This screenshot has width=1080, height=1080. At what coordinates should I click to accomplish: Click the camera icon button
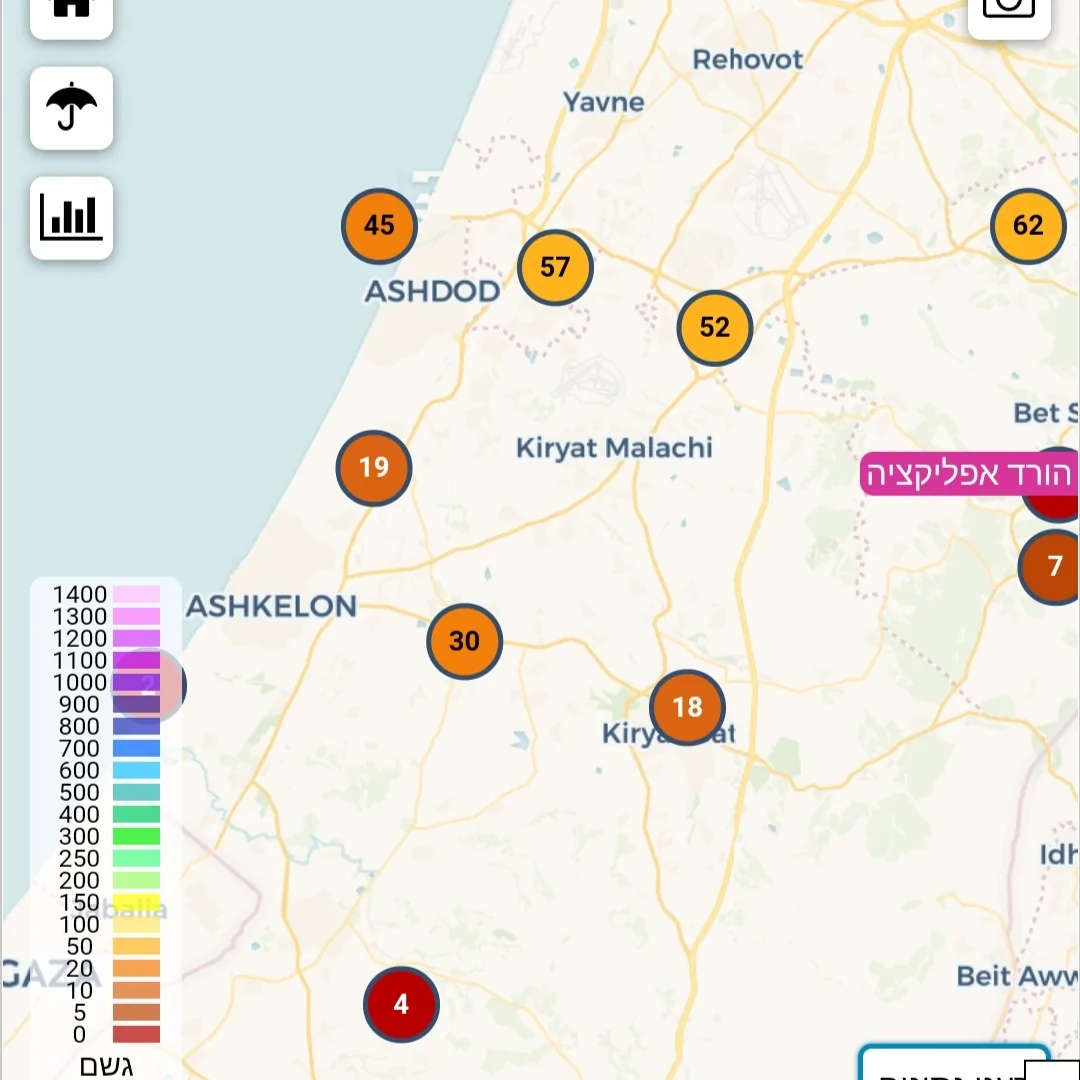click(x=1009, y=10)
